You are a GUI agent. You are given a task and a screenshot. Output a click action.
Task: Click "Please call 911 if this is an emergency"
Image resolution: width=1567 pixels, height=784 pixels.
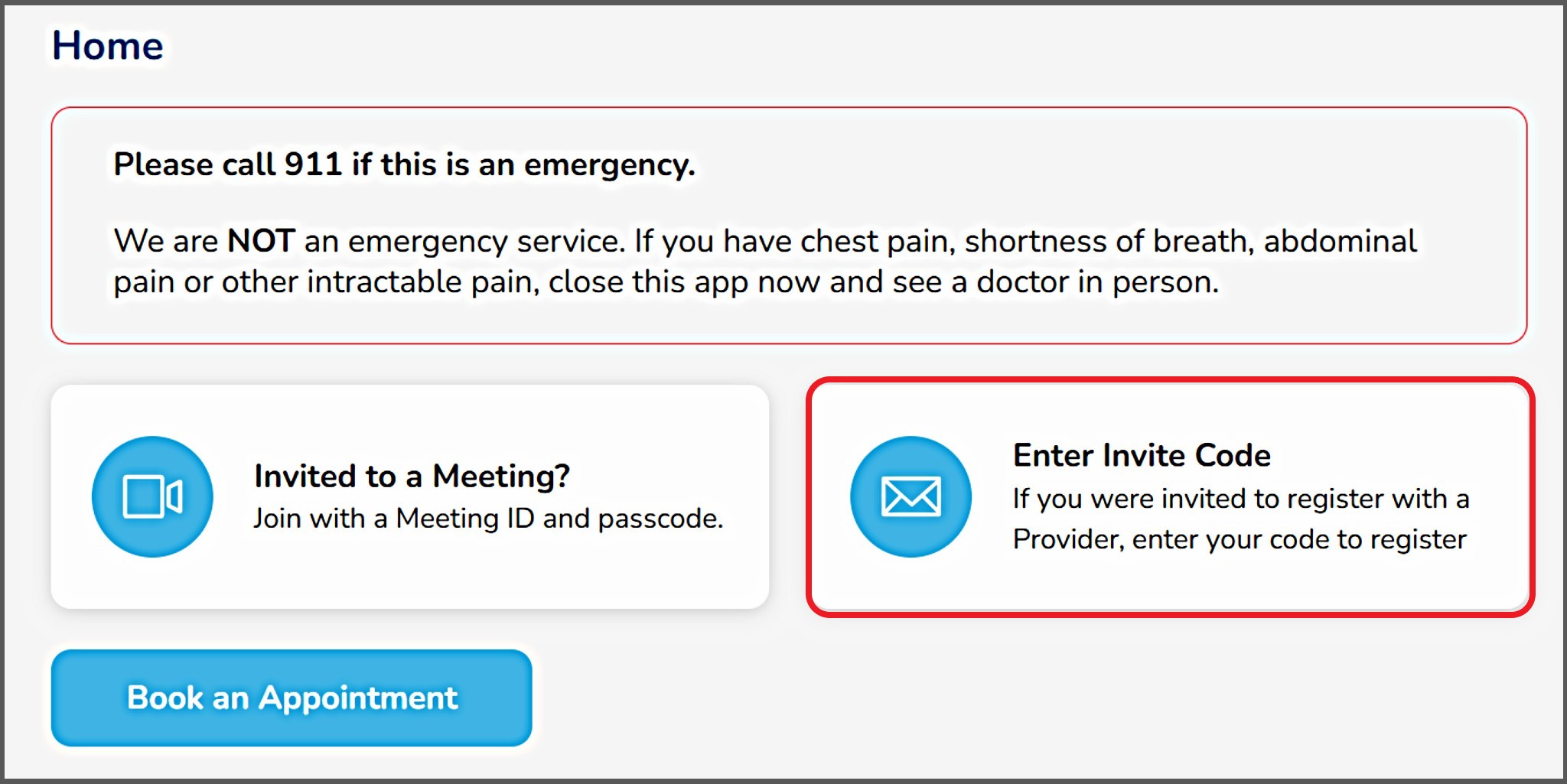coord(404,164)
